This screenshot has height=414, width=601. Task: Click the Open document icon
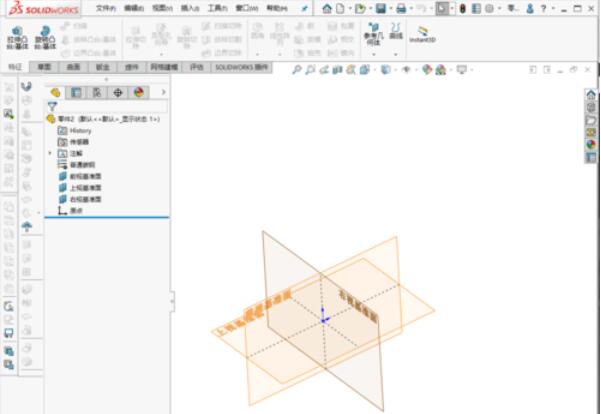[360, 8]
